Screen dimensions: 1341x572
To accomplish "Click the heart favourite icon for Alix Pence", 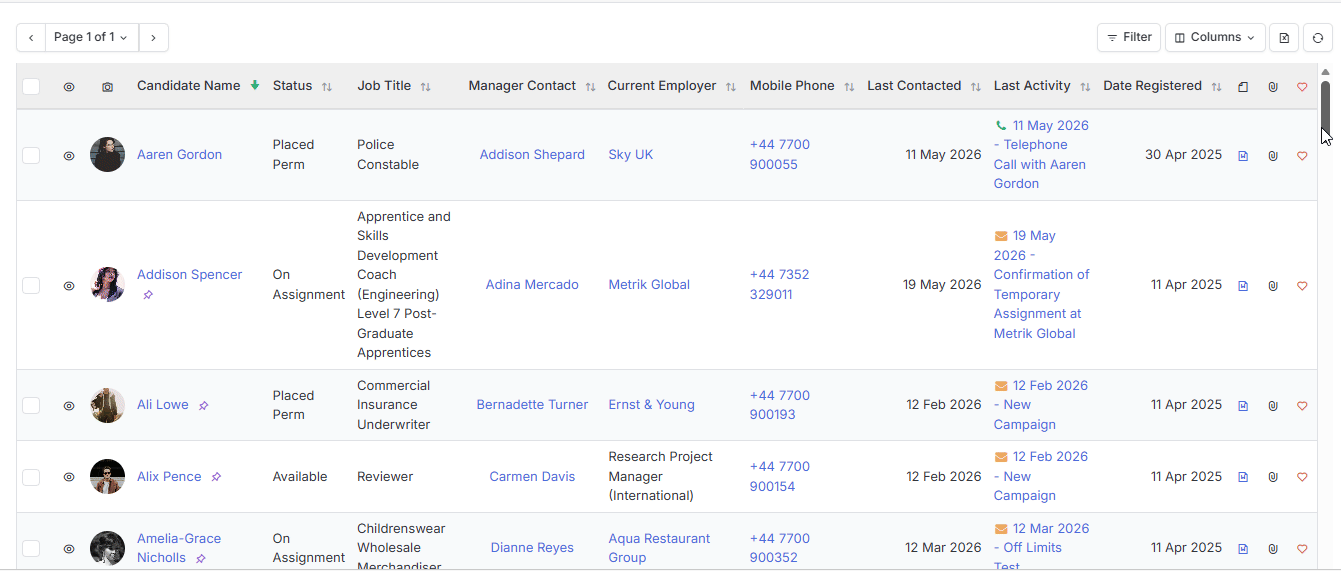I will coord(1302,477).
